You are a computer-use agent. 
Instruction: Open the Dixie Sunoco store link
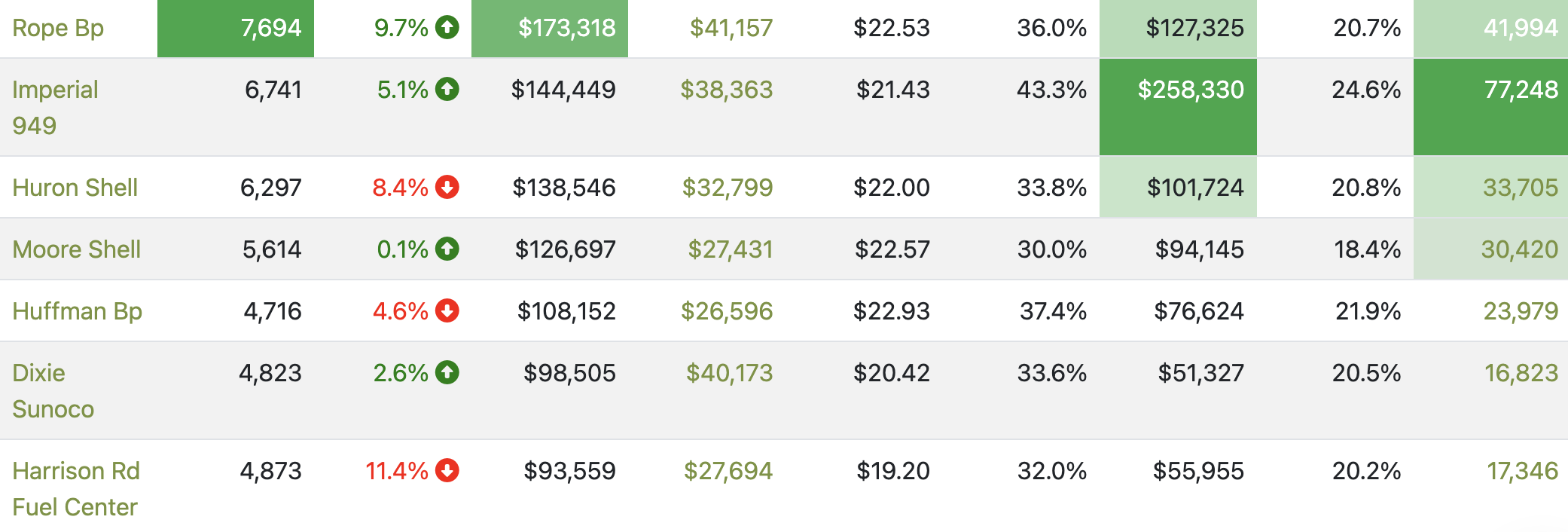coord(53,390)
